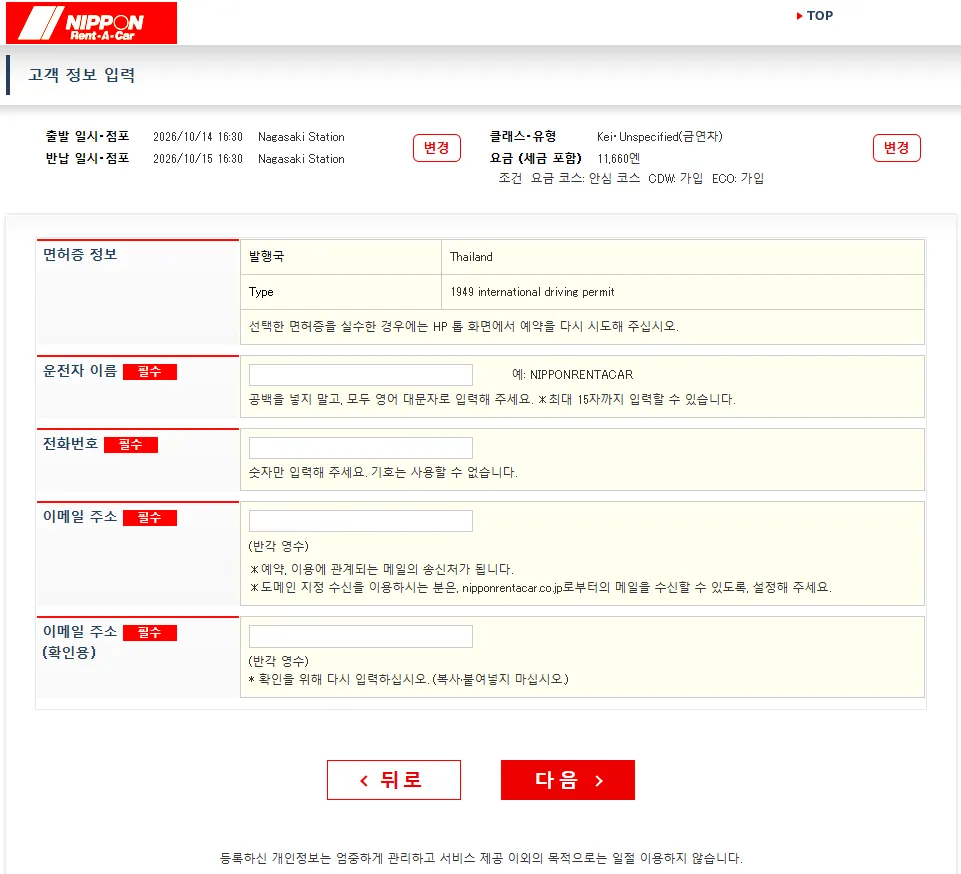961x874 pixels.
Task: Click the Type row label
Action: pyautogui.click(x=261, y=292)
